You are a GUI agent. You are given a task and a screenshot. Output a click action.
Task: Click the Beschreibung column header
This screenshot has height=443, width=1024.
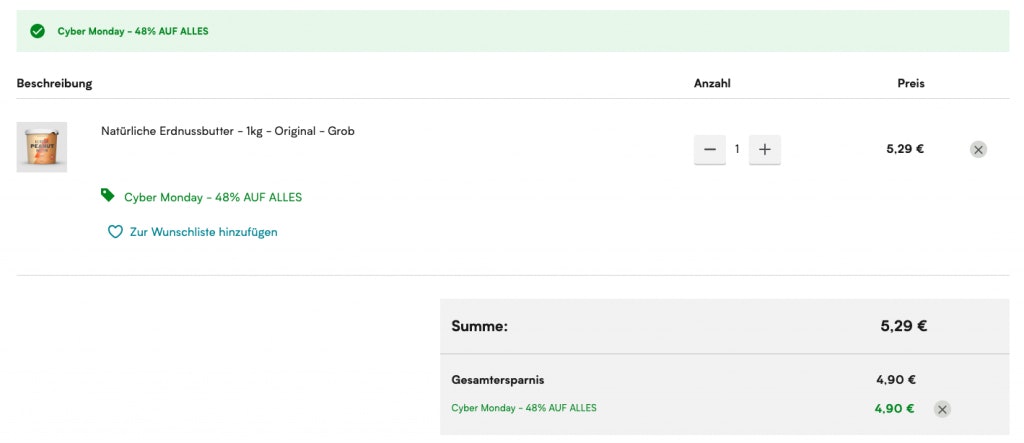[x=54, y=83]
